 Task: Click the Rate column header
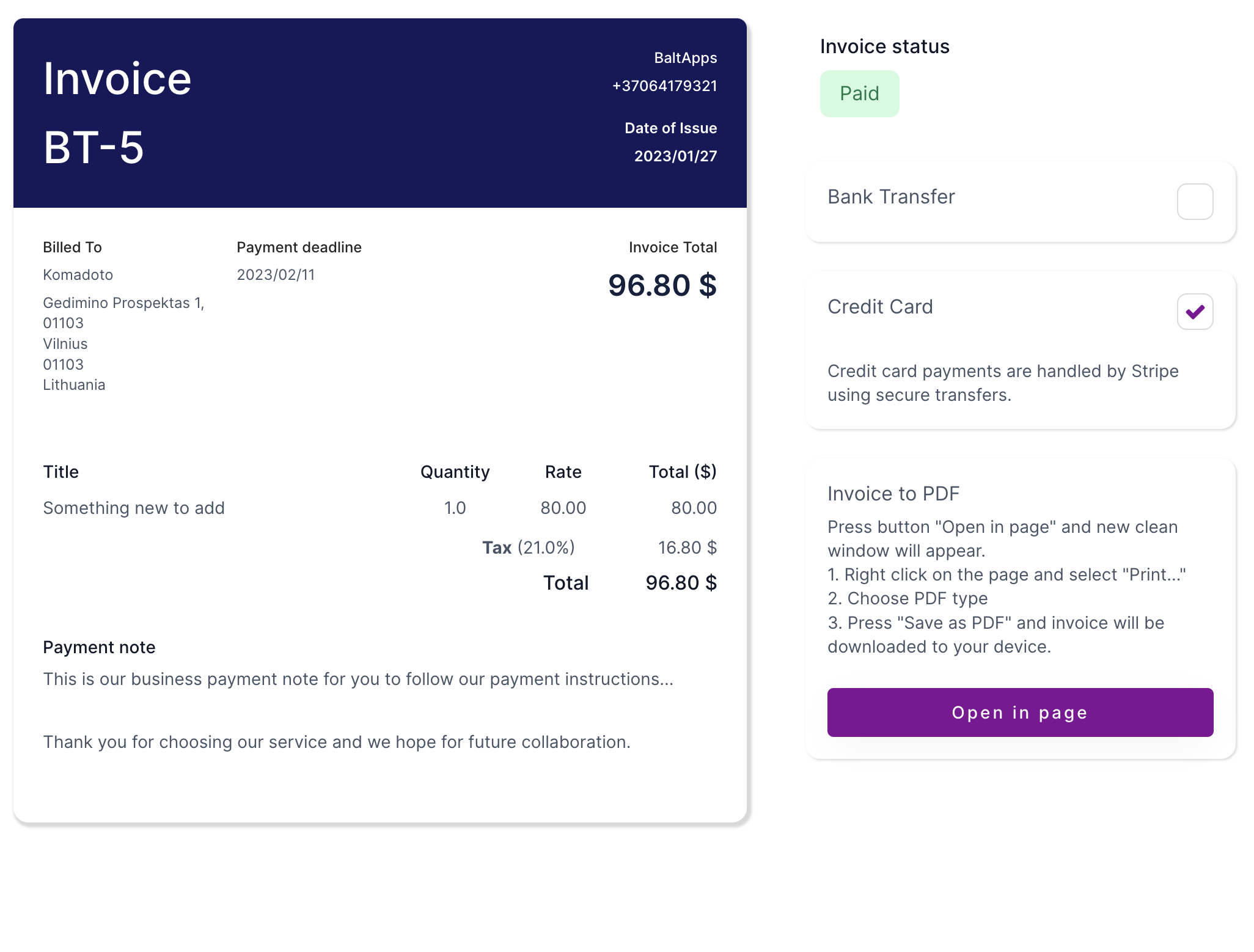click(563, 472)
